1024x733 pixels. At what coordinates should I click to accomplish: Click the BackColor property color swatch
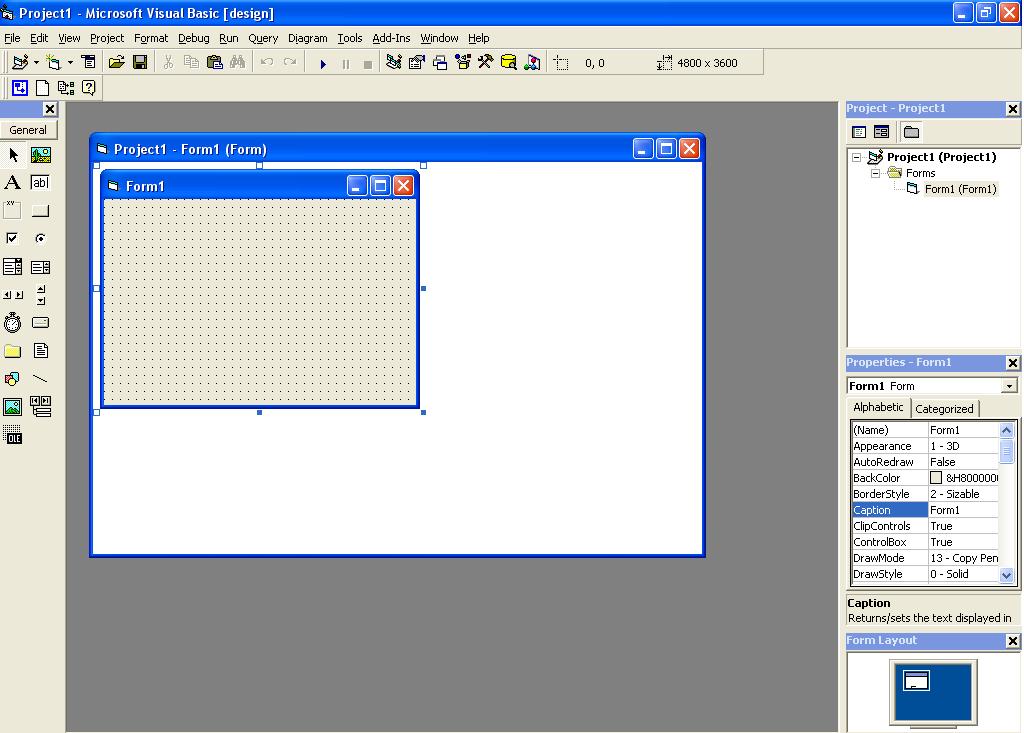point(936,478)
